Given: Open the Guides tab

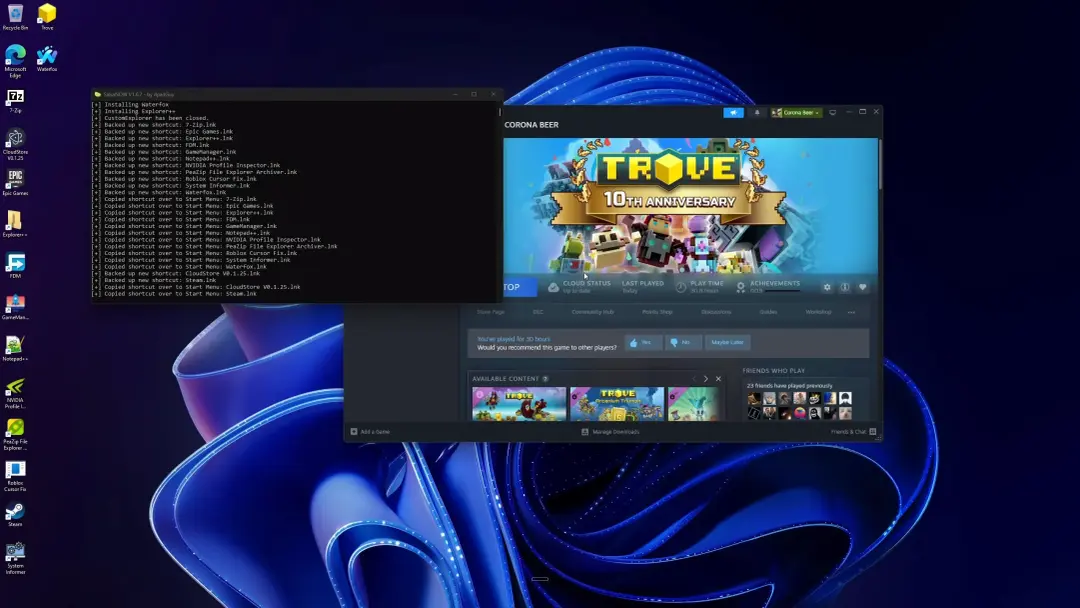Looking at the screenshot, I should point(768,312).
